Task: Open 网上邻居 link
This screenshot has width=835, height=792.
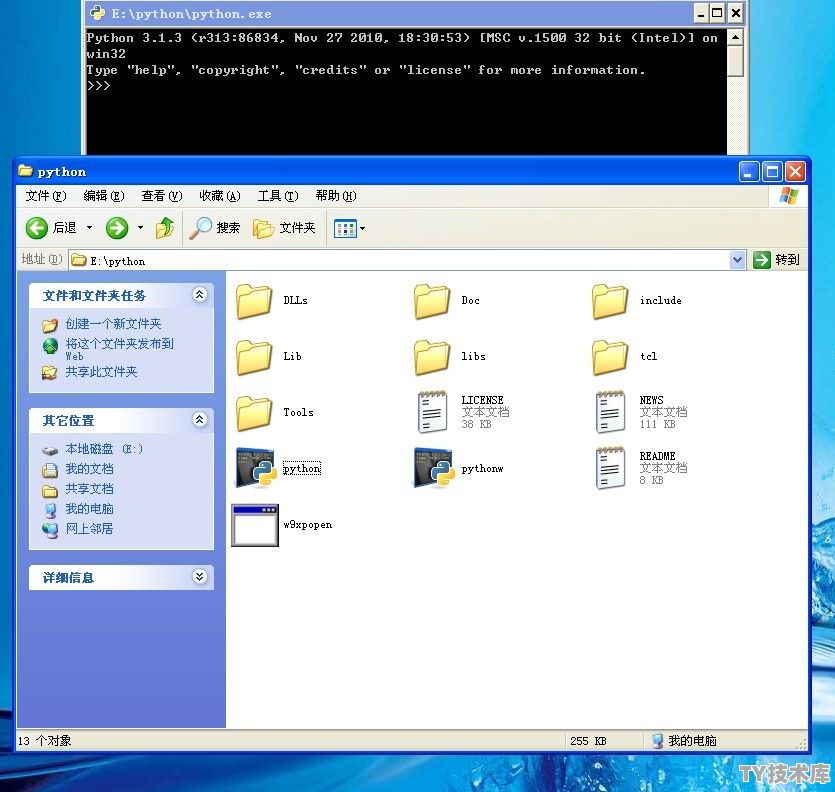Action: coord(89,529)
